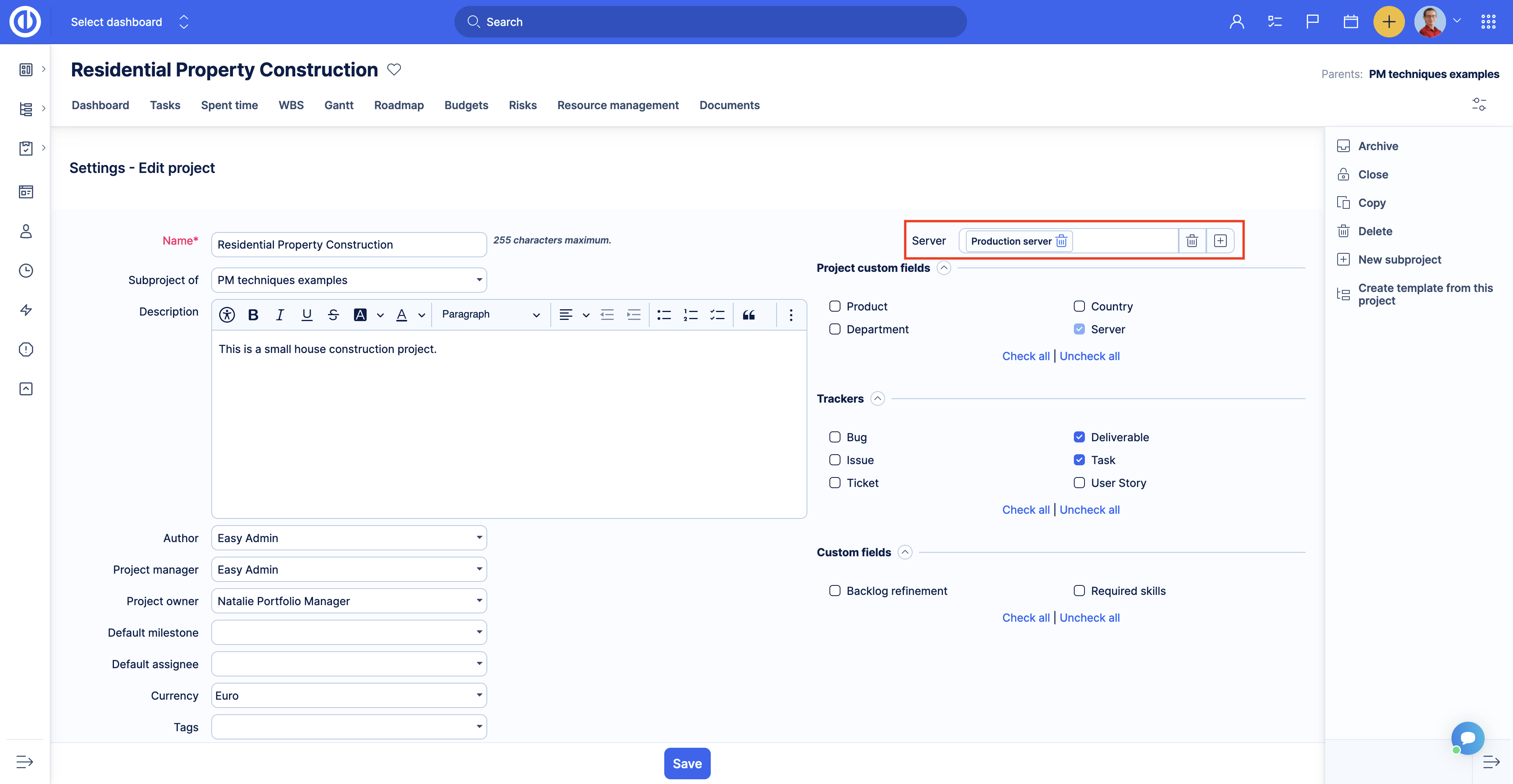Remove Production server value via trash icon
Image resolution: width=1513 pixels, height=784 pixels.
tap(1061, 241)
